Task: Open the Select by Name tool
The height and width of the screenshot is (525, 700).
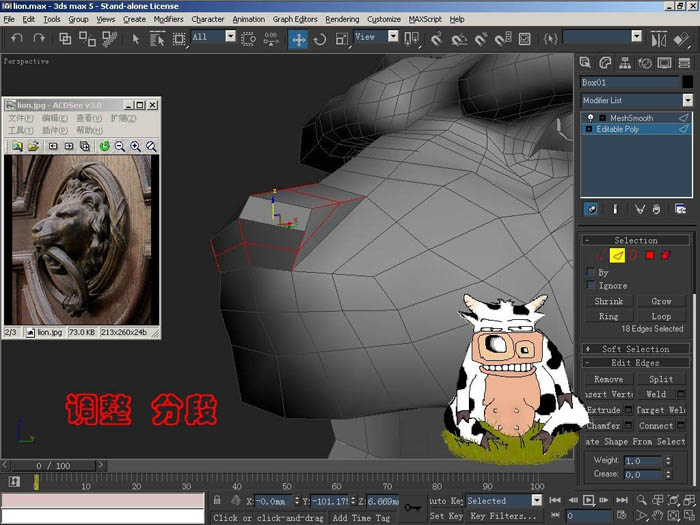Action: (x=157, y=39)
